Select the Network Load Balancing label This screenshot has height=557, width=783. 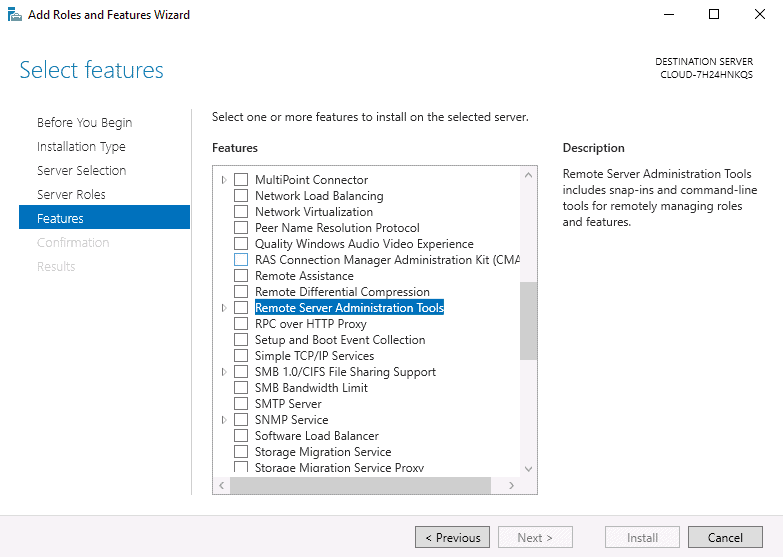coord(319,195)
